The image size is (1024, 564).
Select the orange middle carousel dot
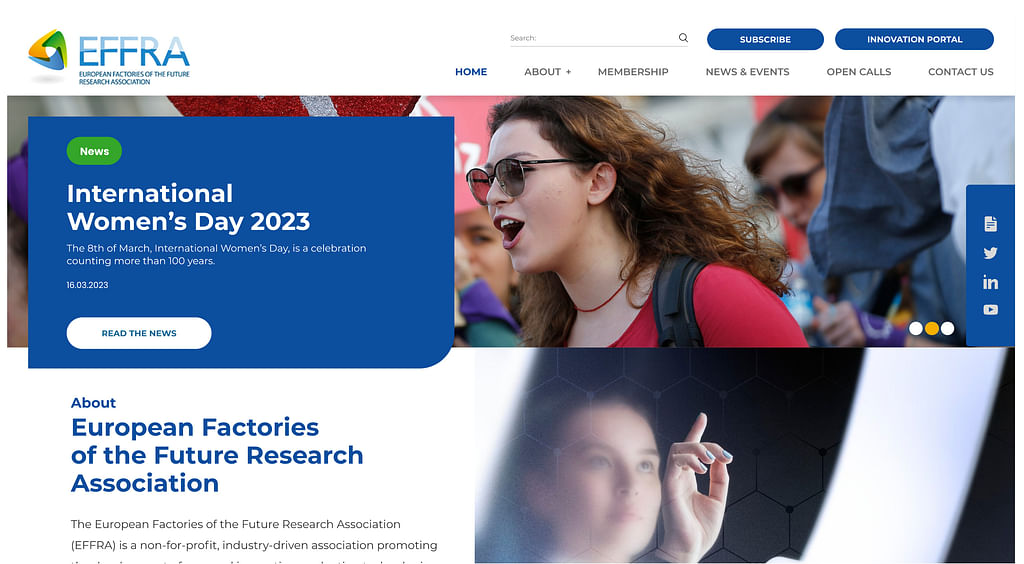(932, 328)
